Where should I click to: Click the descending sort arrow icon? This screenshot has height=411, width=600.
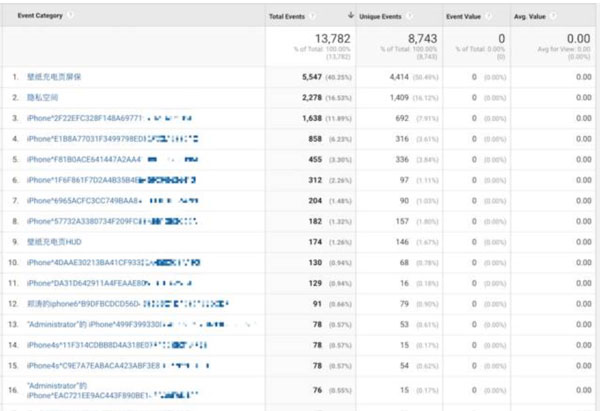(x=350, y=16)
